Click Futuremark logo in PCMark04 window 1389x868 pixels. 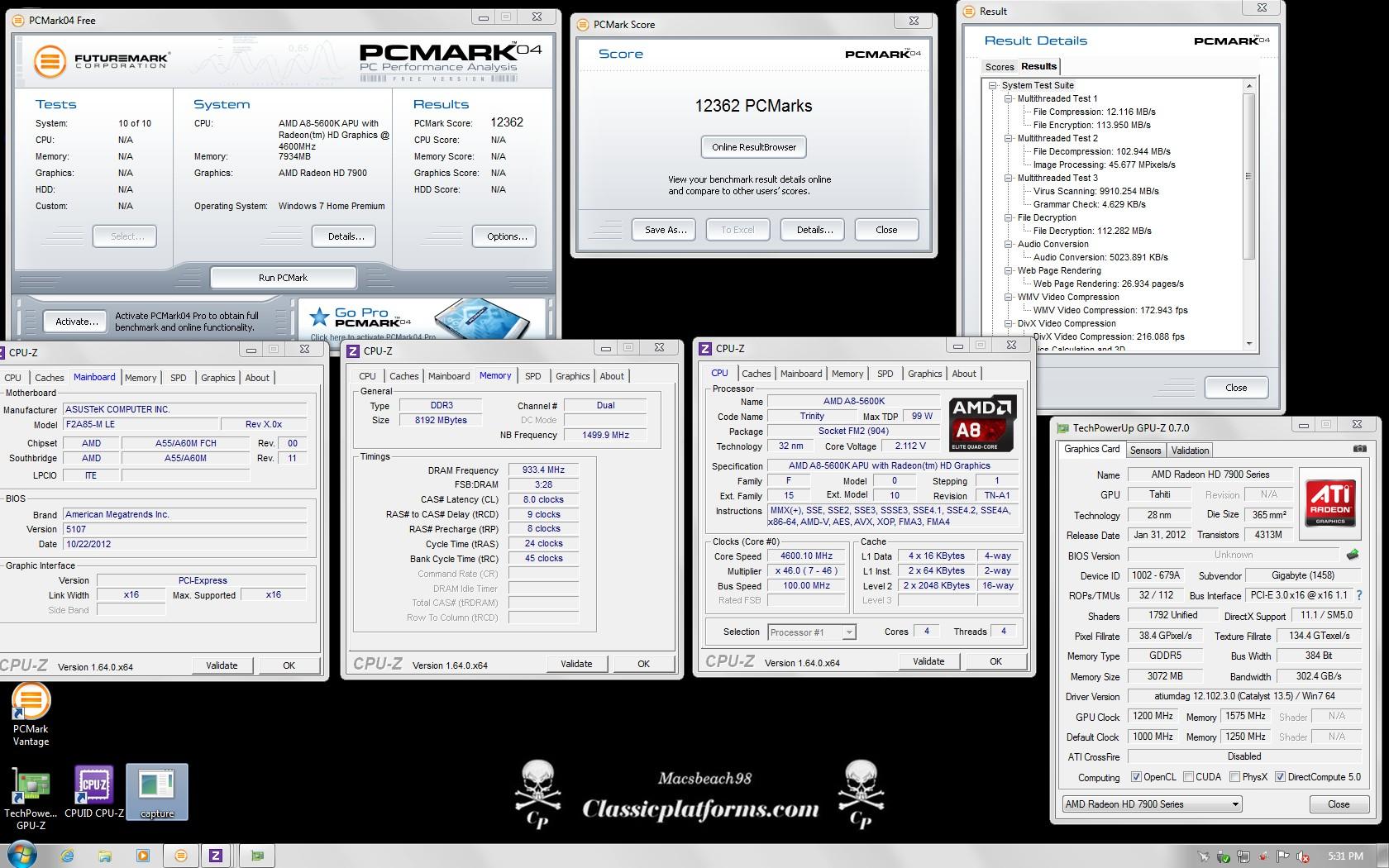[102, 62]
